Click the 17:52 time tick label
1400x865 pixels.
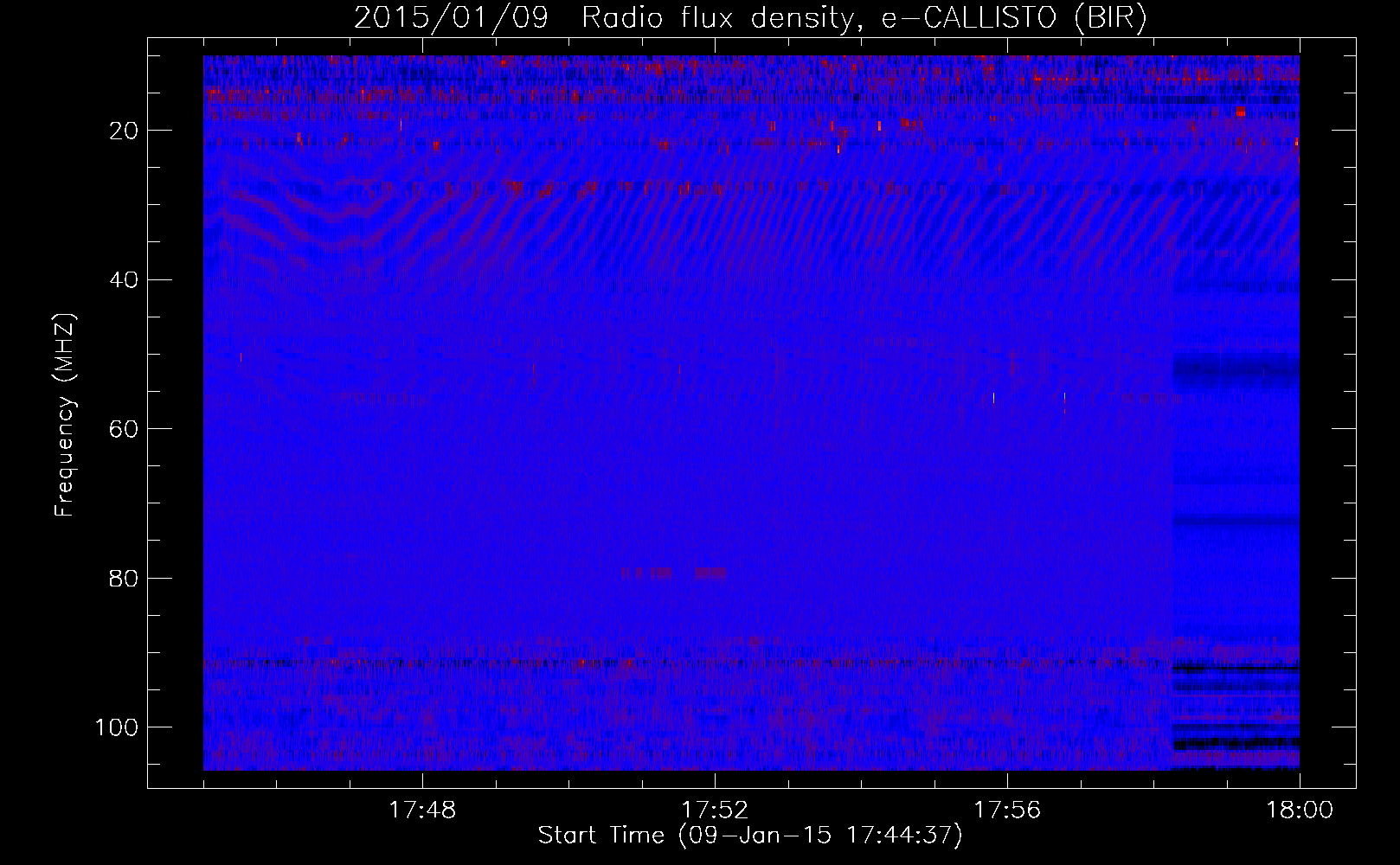tap(715, 811)
